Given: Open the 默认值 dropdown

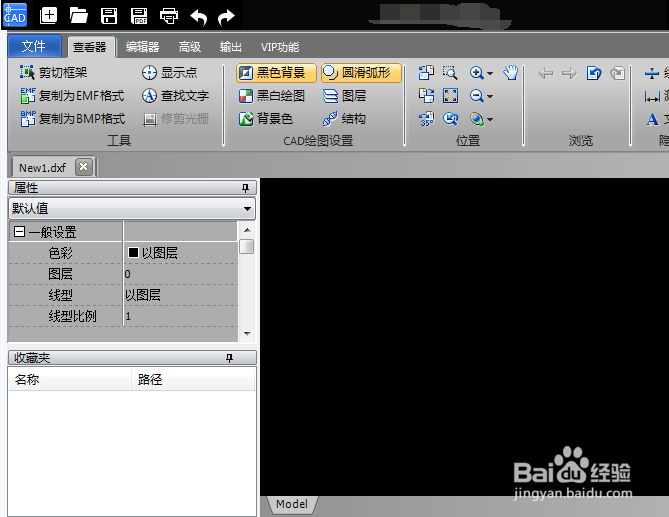Looking at the screenshot, I should [132, 209].
